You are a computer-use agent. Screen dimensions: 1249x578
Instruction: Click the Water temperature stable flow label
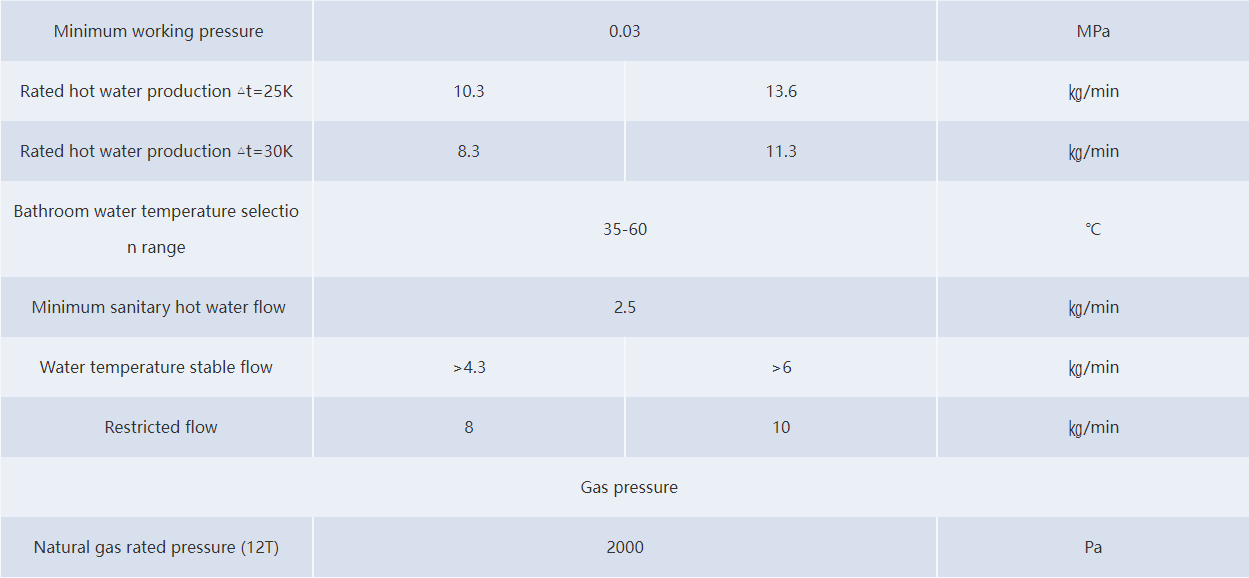(157, 367)
